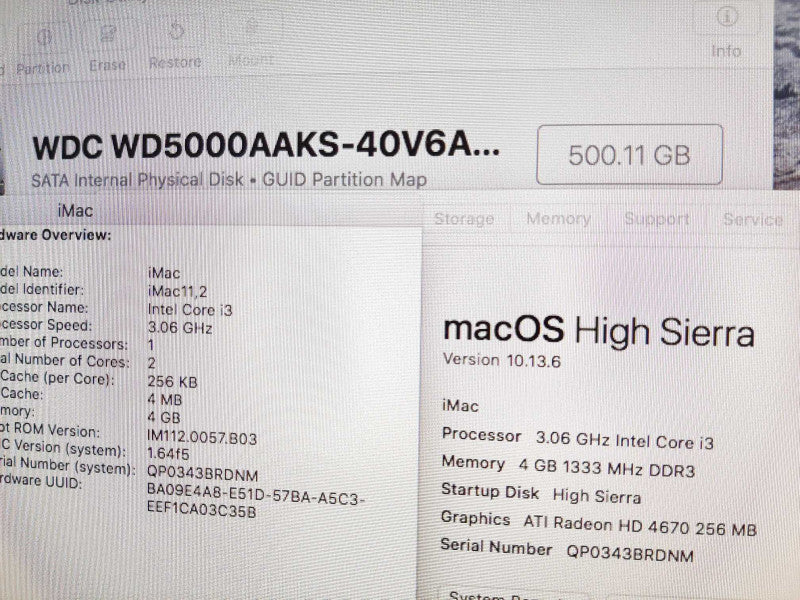Screen dimensions: 800x600
Task: Select the 3.06 GHz processor speed value
Action: [x=180, y=328]
